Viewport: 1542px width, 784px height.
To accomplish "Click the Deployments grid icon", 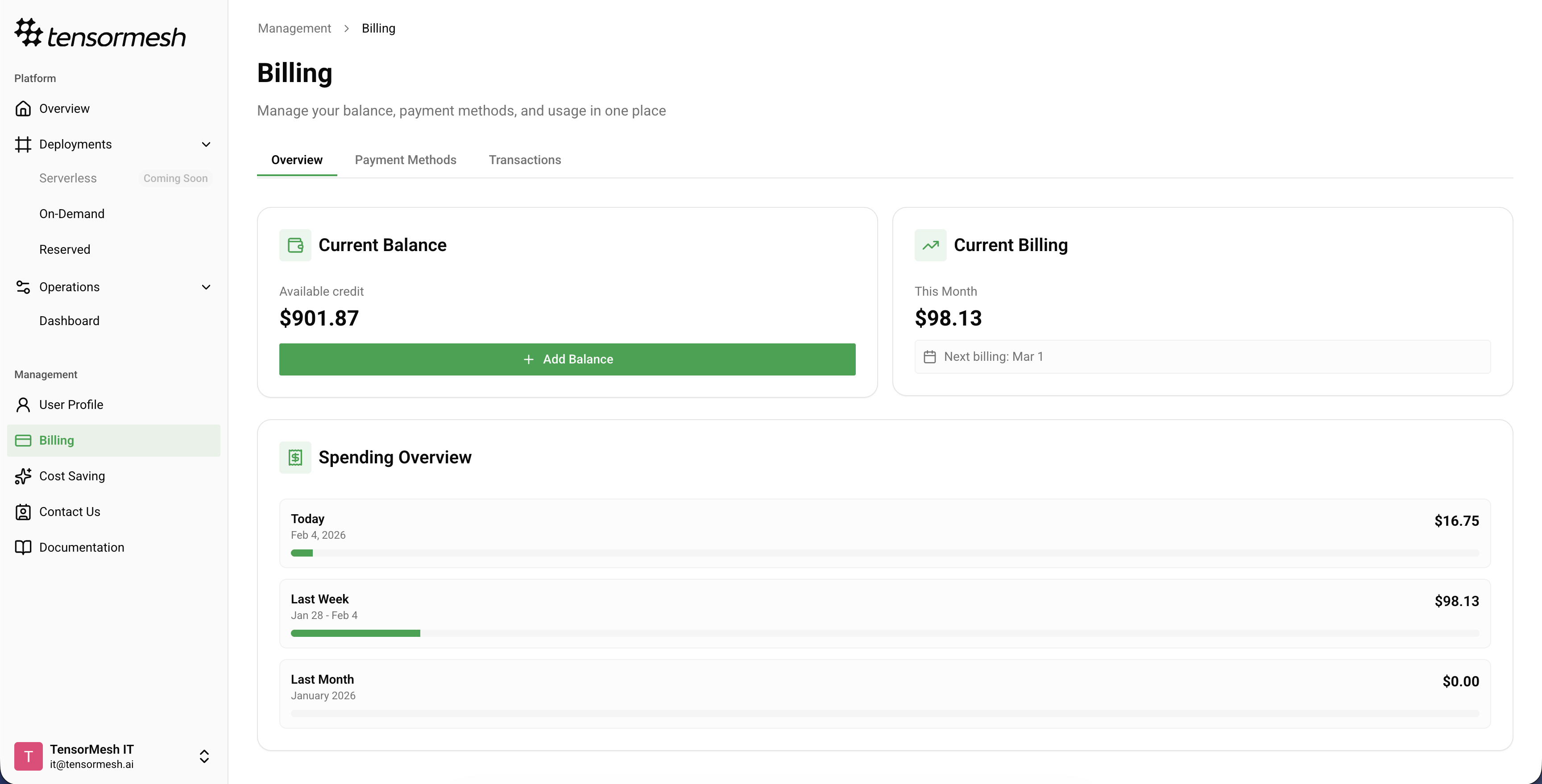I will point(23,144).
